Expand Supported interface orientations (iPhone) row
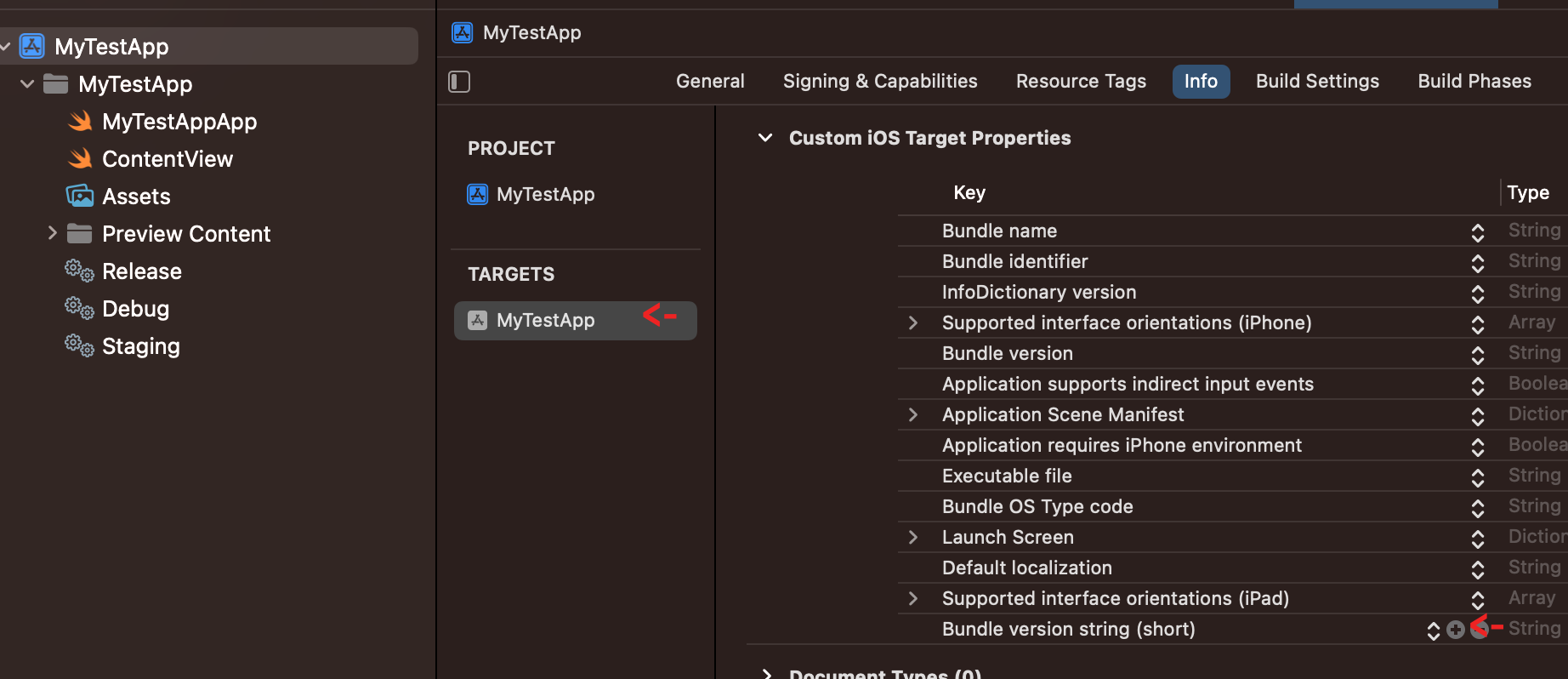This screenshot has height=679, width=1568. click(x=913, y=323)
